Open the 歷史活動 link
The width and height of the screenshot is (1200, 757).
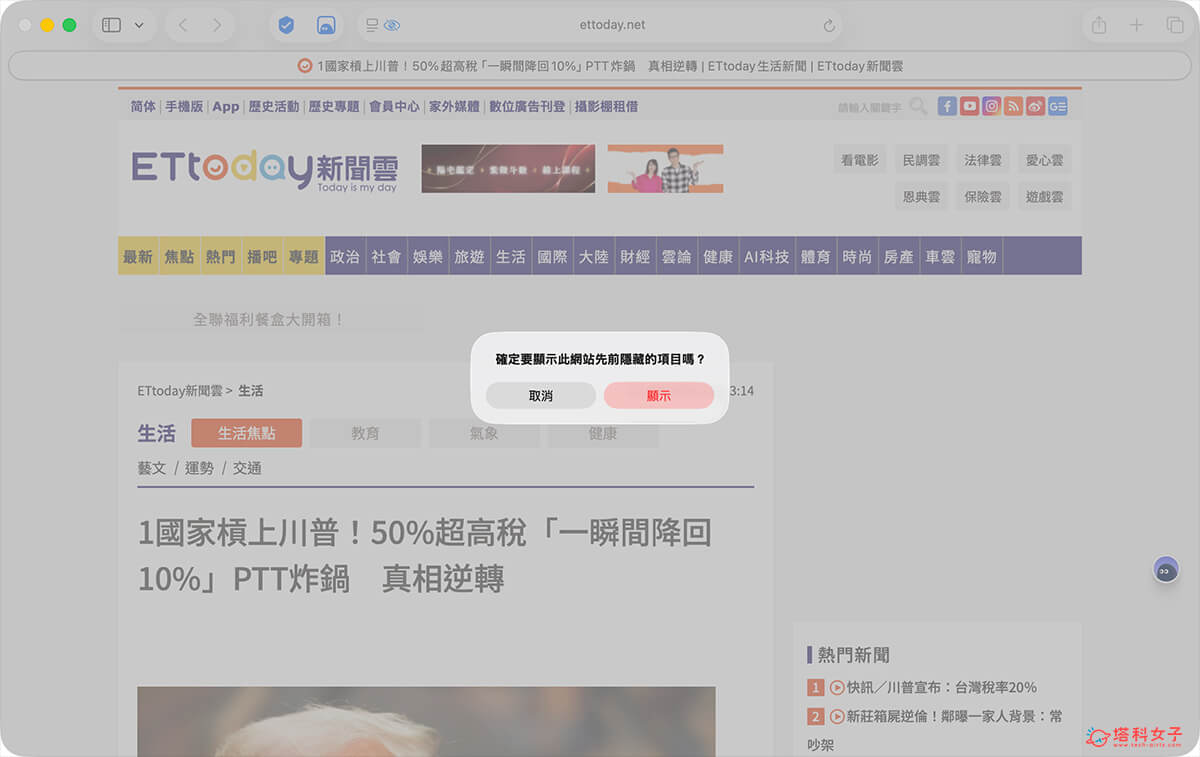tap(274, 106)
